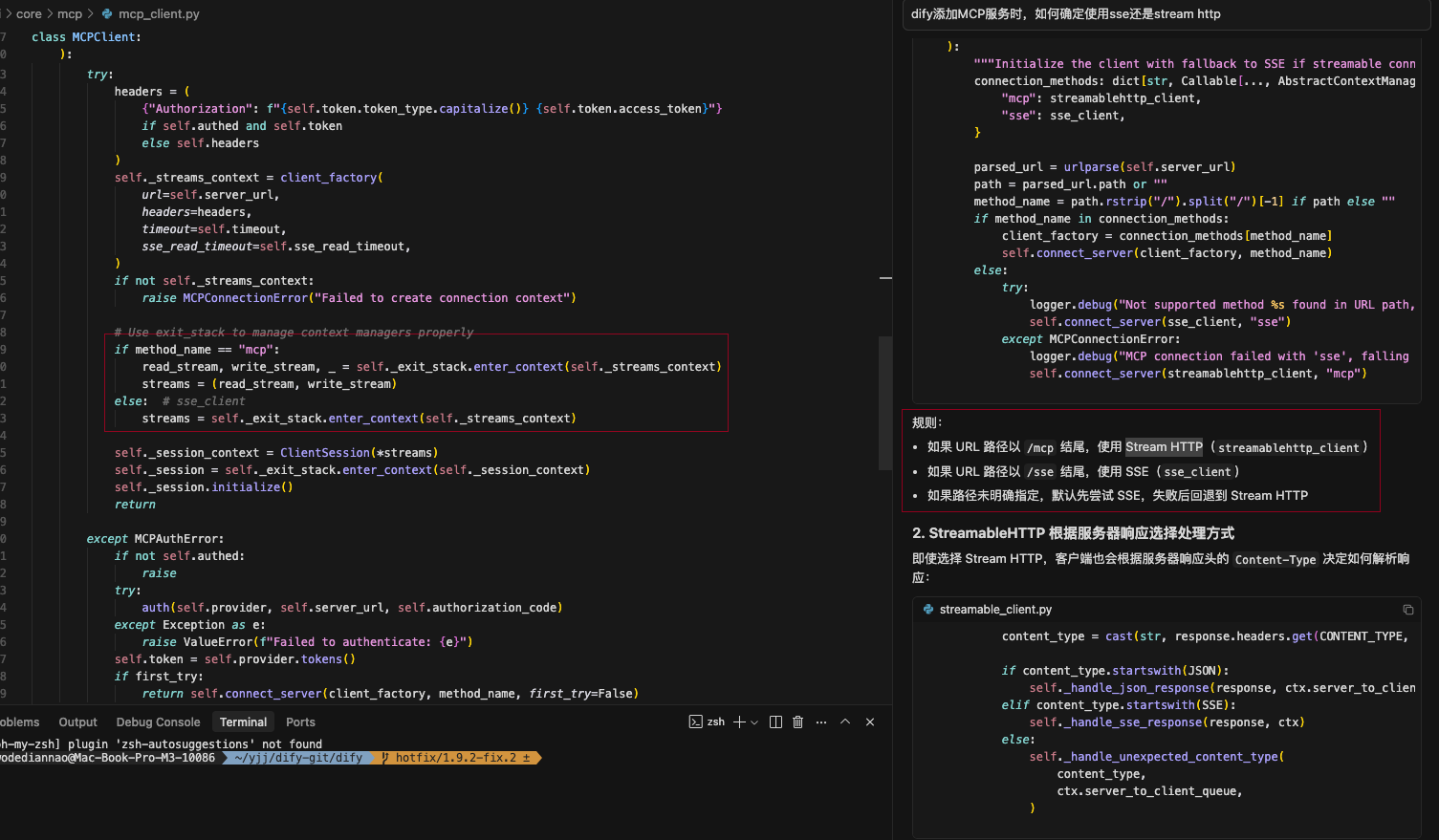Click the '/mcp' inline code
The width and height of the screenshot is (1439, 840).
click(x=1040, y=448)
